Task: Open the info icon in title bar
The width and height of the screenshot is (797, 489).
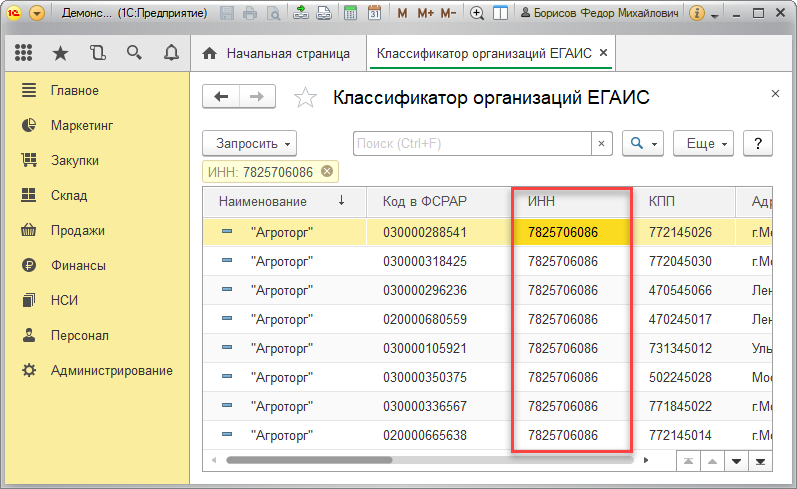Action: pyautogui.click(x=697, y=13)
